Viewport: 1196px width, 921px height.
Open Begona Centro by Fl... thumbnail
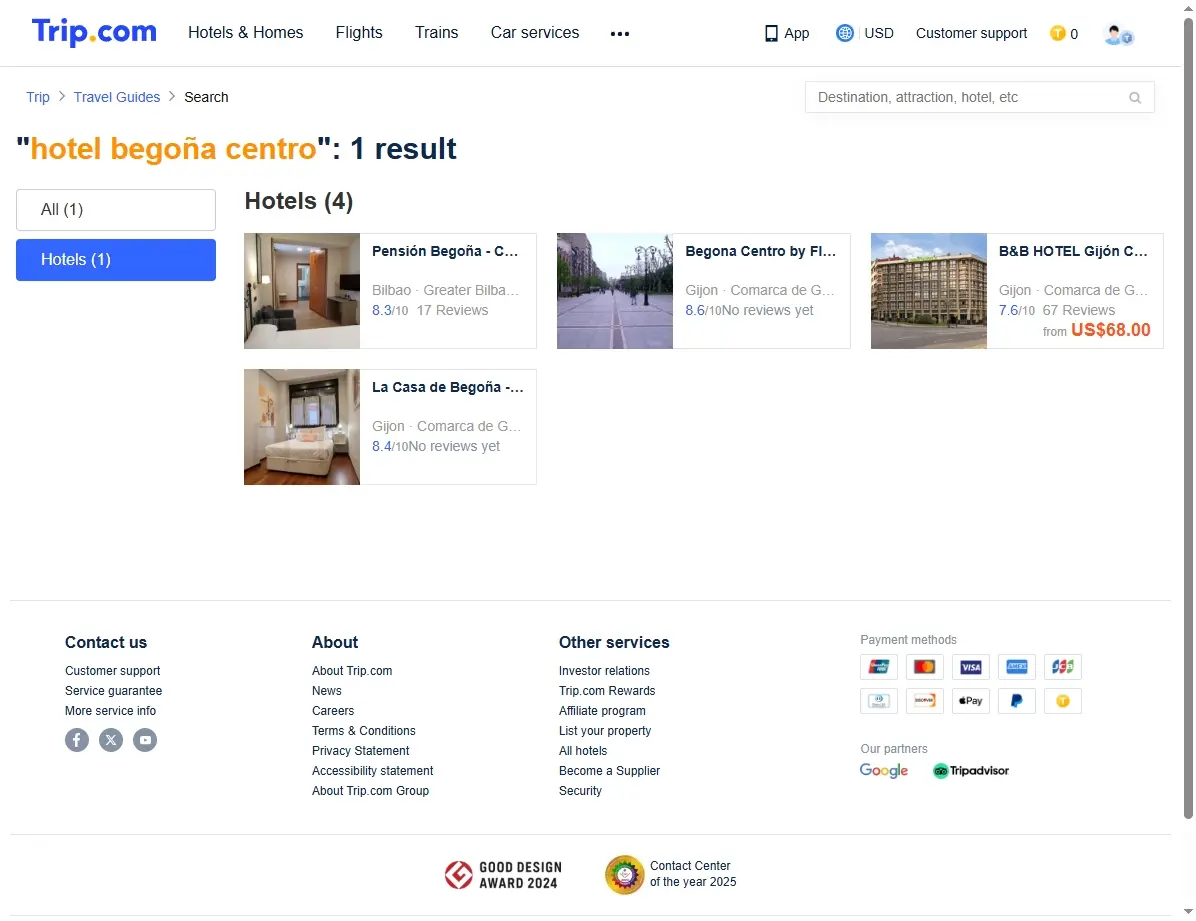click(x=615, y=291)
